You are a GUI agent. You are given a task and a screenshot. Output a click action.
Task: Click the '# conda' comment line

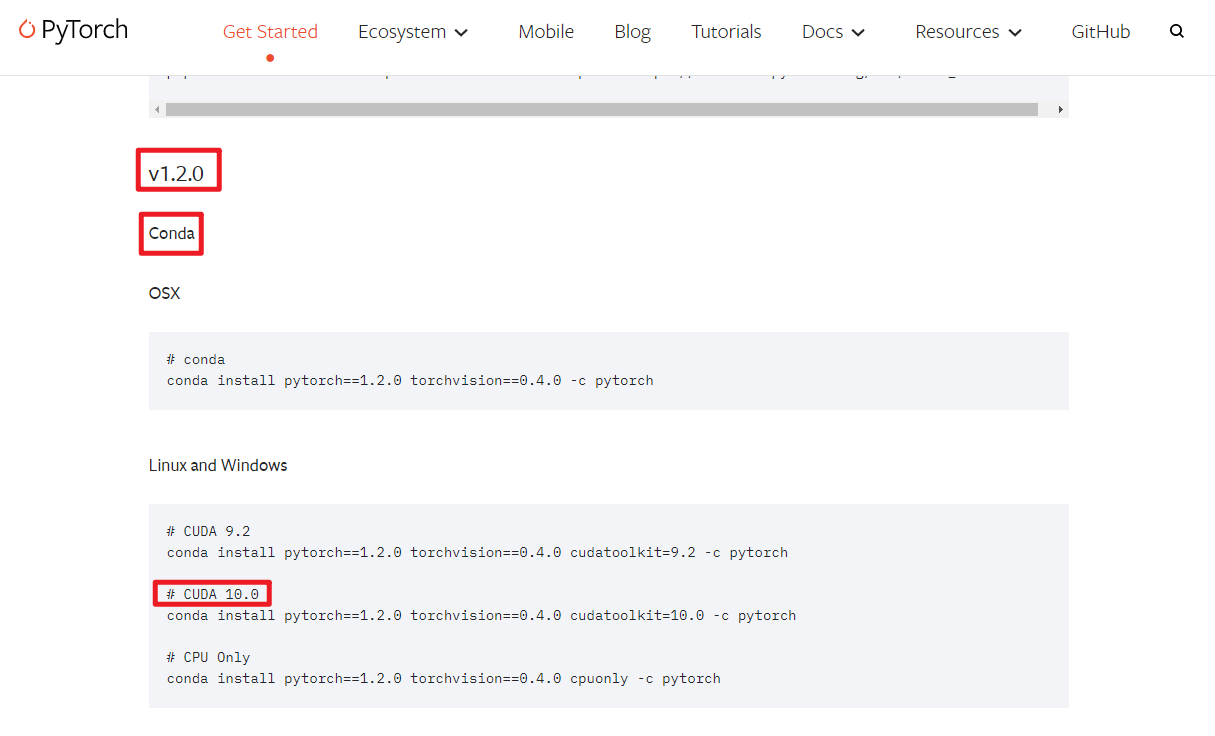click(x=196, y=359)
